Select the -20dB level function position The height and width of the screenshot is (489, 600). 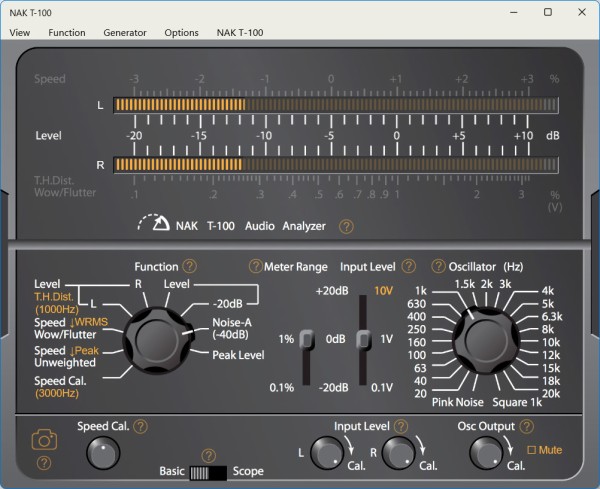point(228,304)
